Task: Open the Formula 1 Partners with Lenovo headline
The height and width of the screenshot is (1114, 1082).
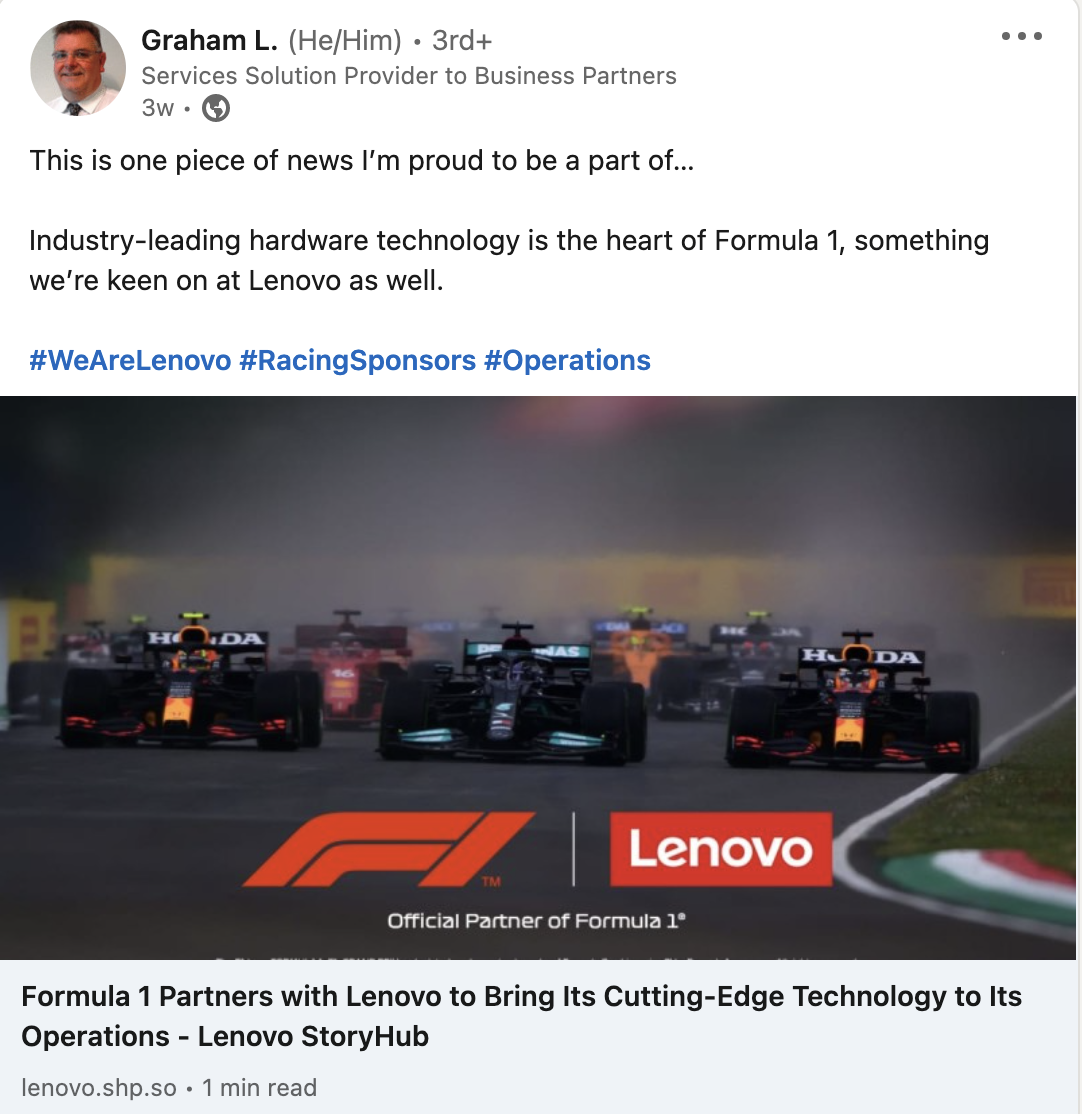Action: (521, 1016)
